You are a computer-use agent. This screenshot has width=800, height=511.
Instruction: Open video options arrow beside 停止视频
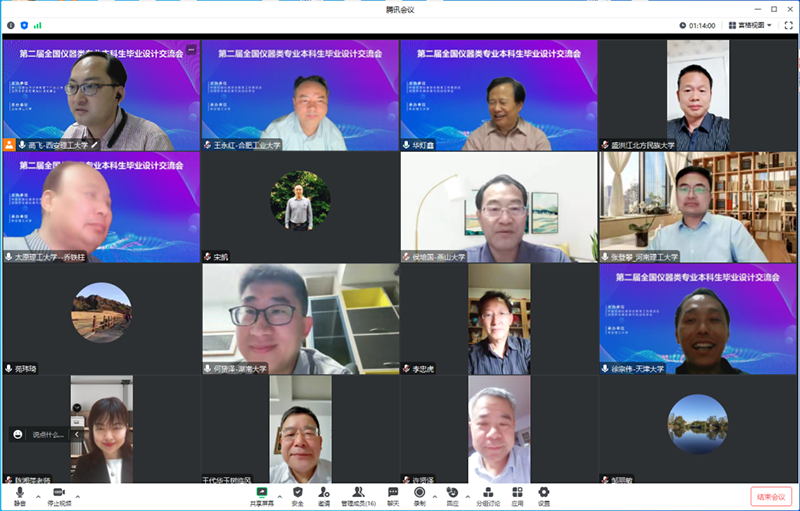click(x=79, y=494)
